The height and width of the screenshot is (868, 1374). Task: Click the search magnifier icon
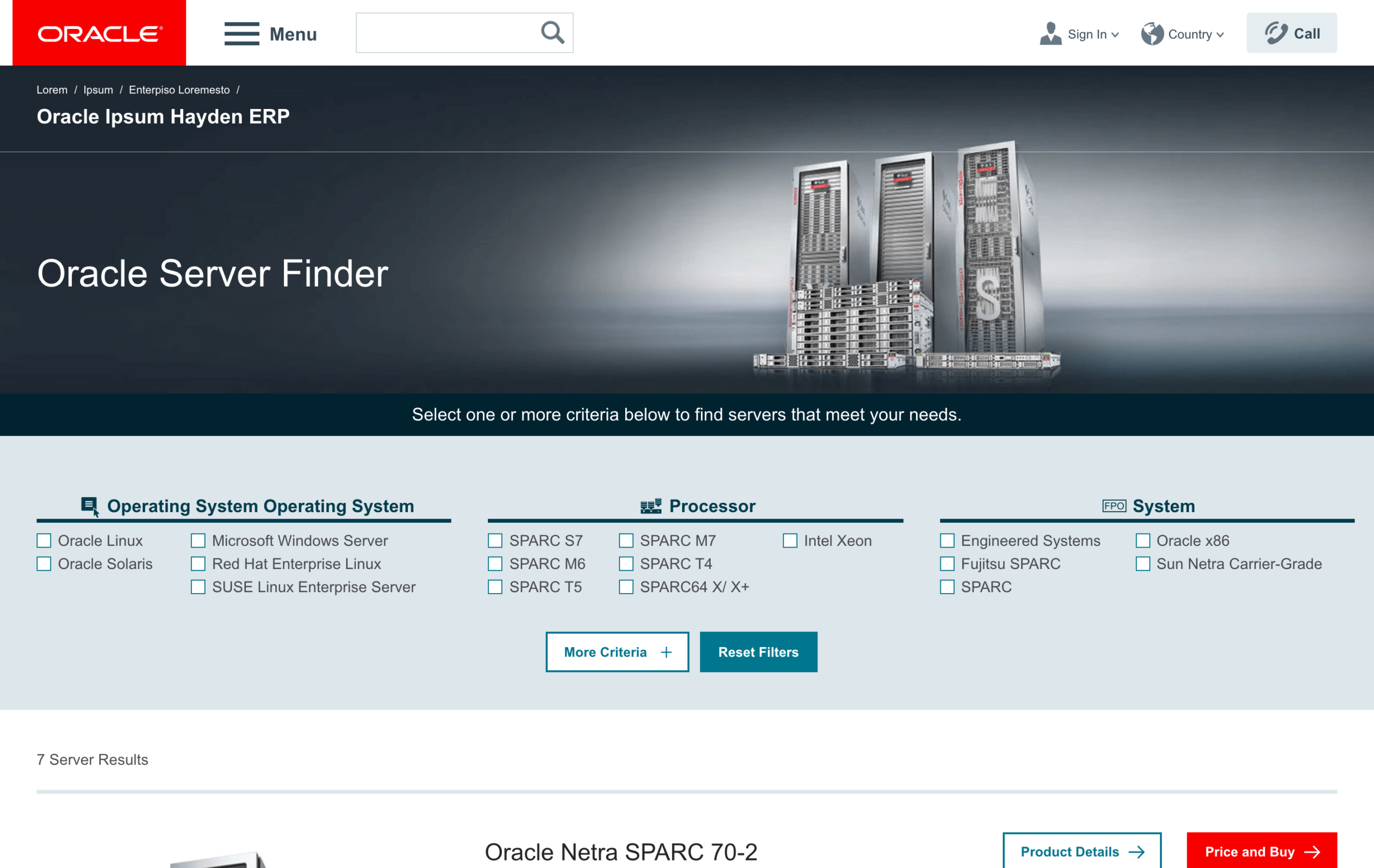coord(552,33)
